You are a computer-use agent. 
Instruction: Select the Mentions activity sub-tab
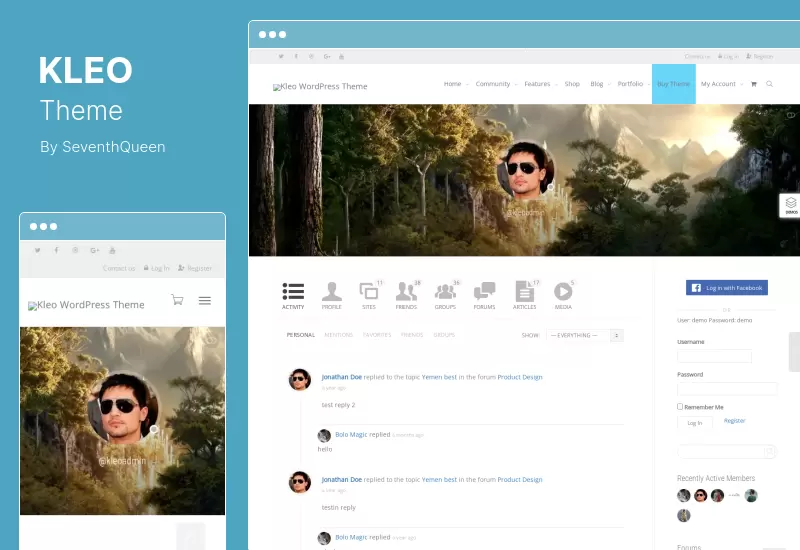tap(339, 335)
